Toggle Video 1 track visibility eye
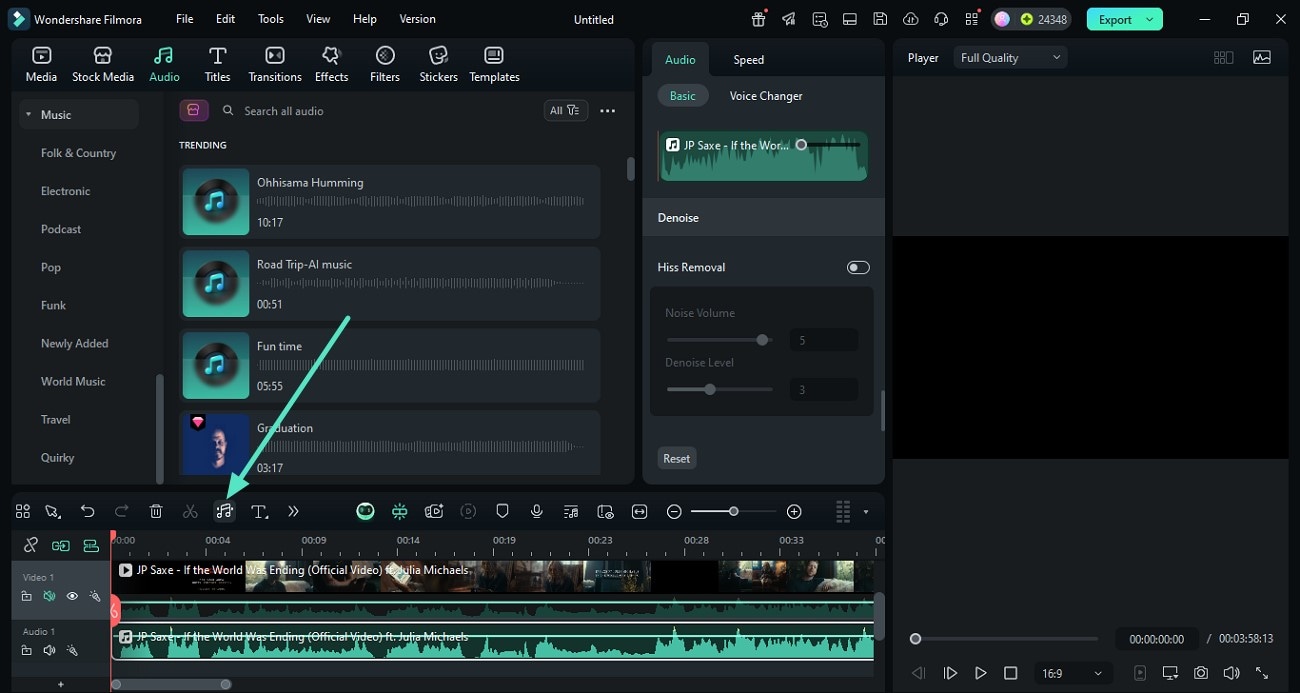Image resolution: width=1300 pixels, height=693 pixels. (x=72, y=596)
